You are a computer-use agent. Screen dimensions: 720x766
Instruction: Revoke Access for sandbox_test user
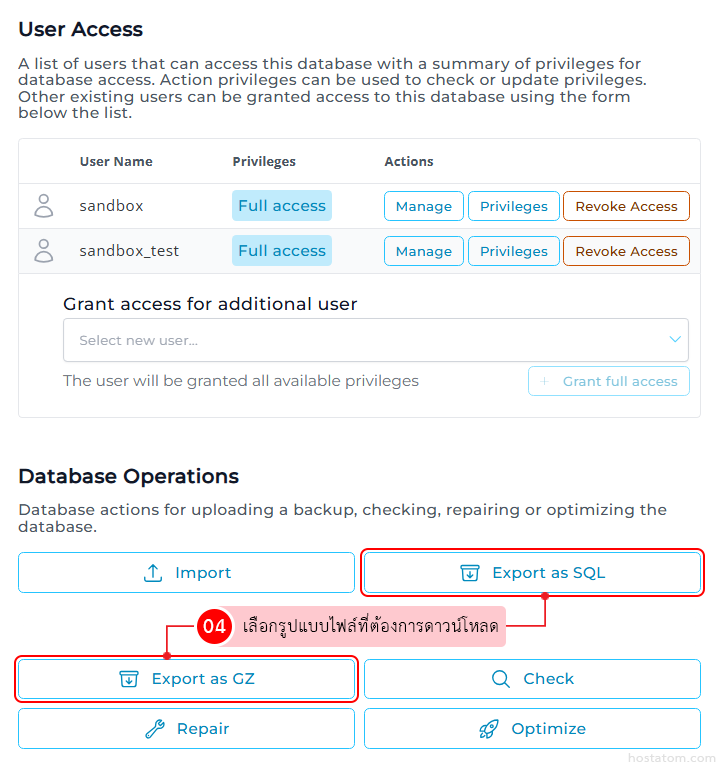tap(626, 251)
